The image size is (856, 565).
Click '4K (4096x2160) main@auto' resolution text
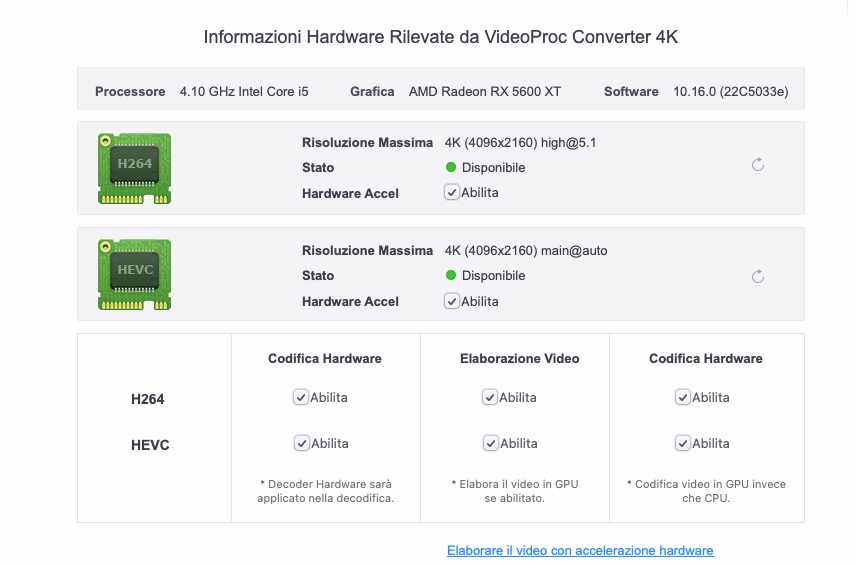[x=526, y=251]
